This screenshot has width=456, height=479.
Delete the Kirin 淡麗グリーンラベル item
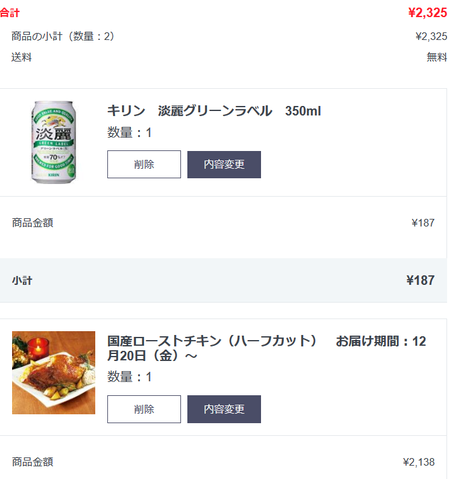(x=144, y=164)
